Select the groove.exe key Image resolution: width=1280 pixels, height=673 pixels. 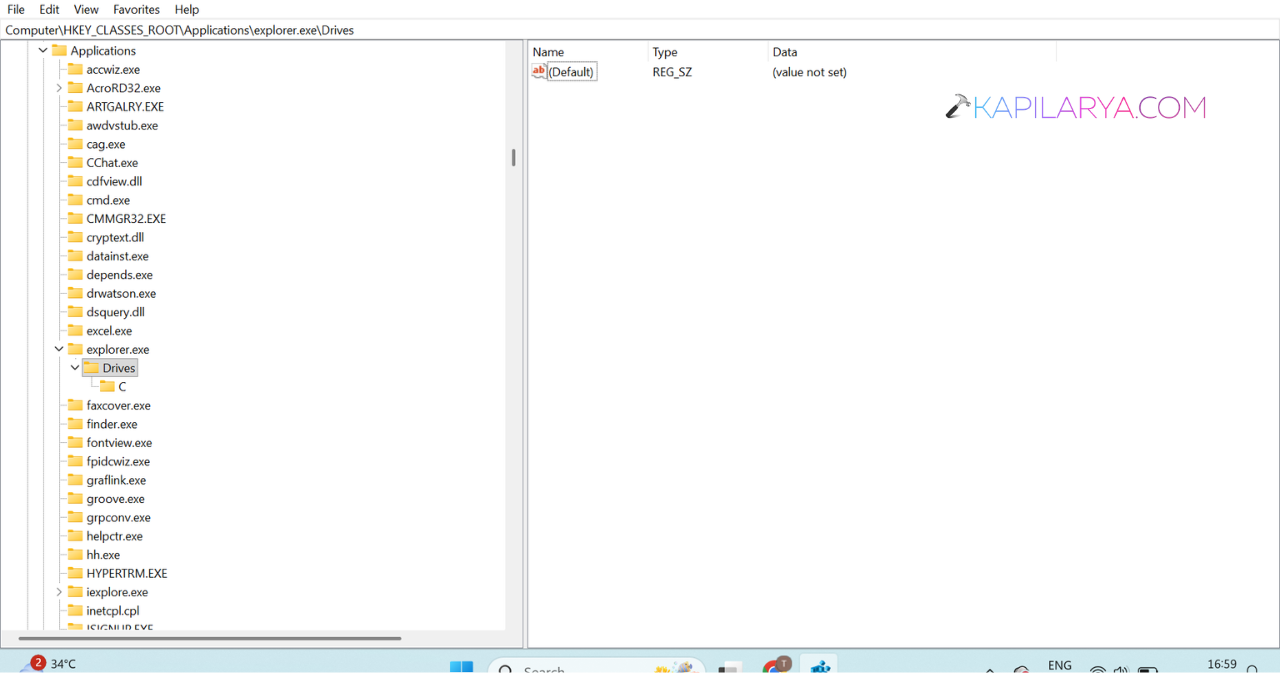(115, 499)
